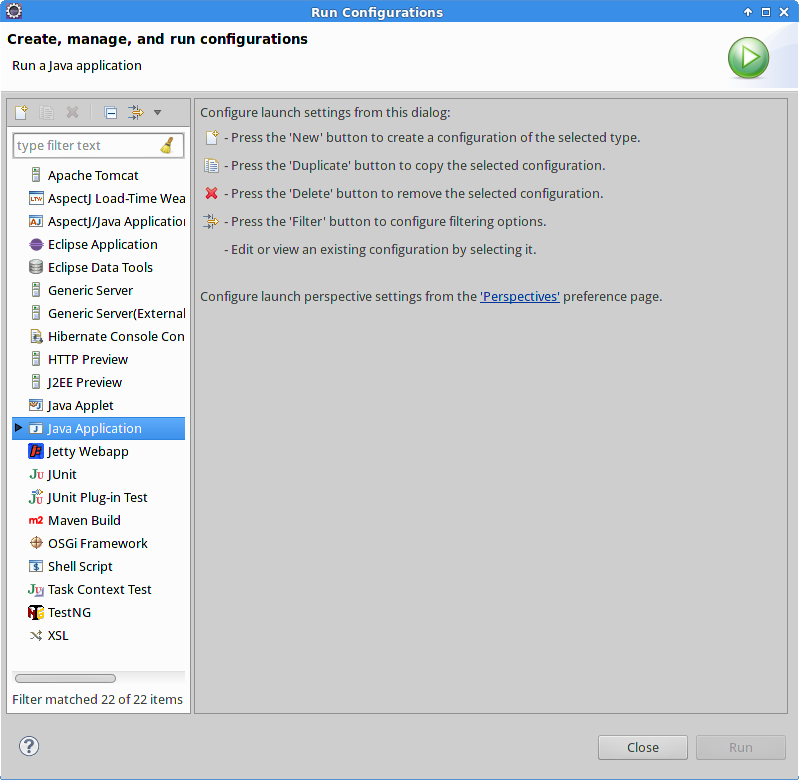Close the Run Configurations dialog with X
799x780 pixels.
(x=784, y=12)
